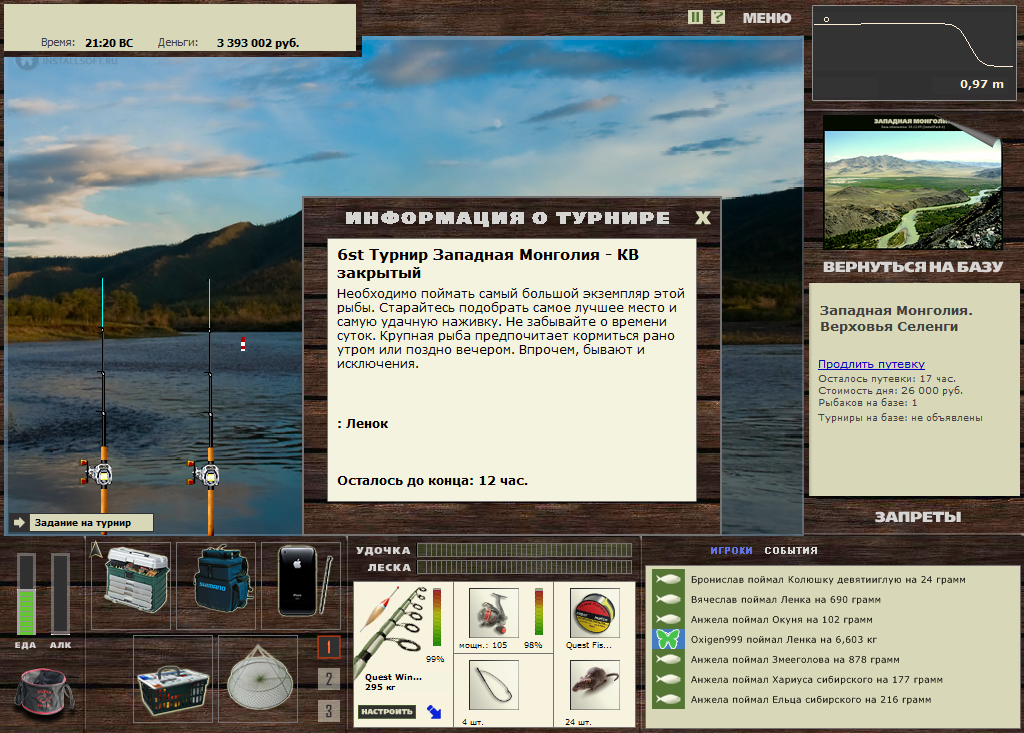Select the fishing line spool slot
This screenshot has height=733, width=1024.
(x=594, y=613)
